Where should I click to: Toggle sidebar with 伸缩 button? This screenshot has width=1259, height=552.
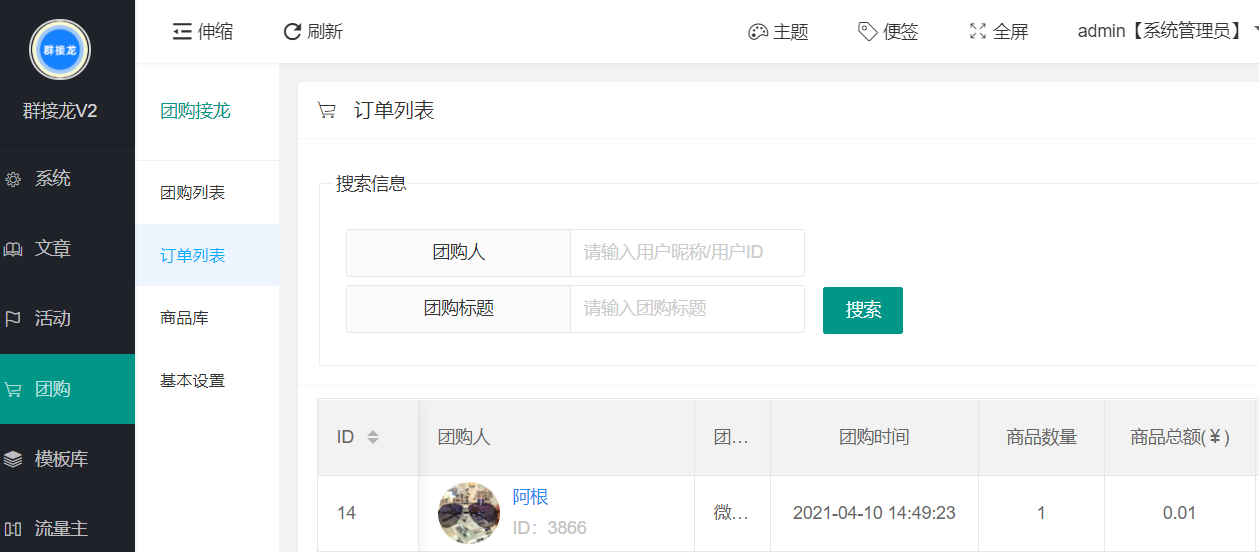coord(203,32)
